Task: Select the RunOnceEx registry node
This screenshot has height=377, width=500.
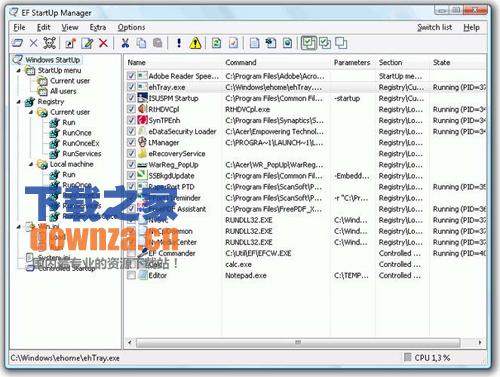Action: pos(81,143)
